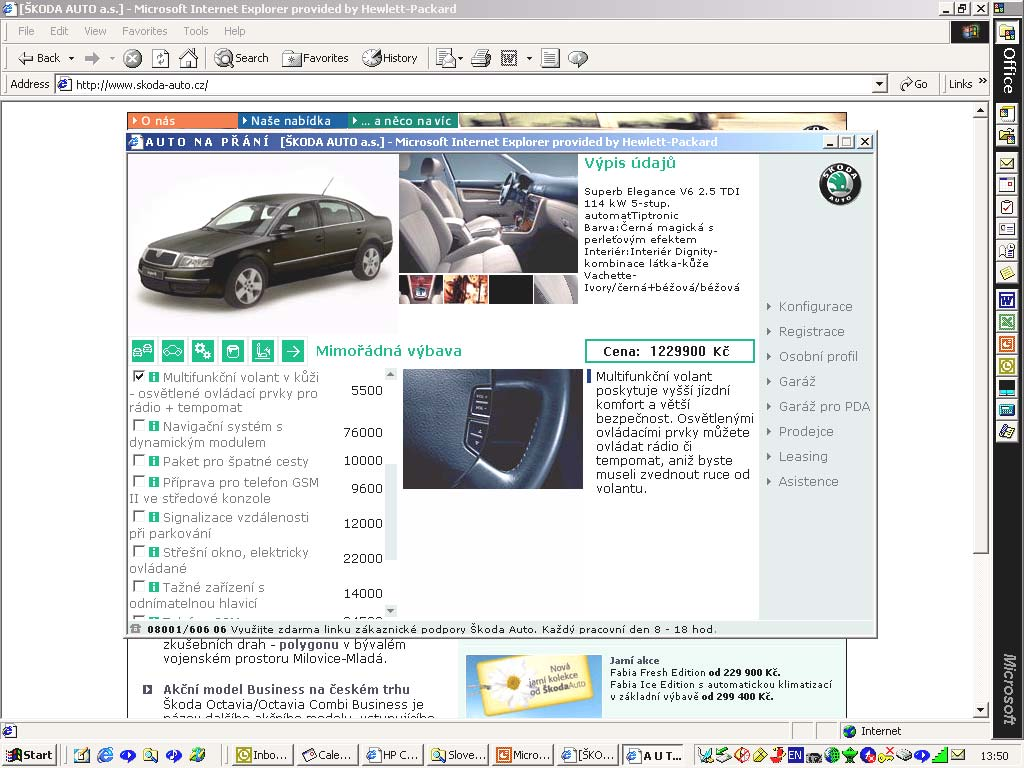This screenshot has width=1024, height=768.
Task: Select the black color swatch thumbnail
Action: (x=511, y=289)
